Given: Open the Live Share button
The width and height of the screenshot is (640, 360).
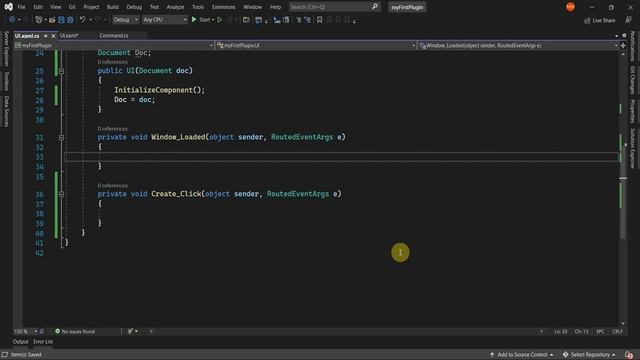Looking at the screenshot, I should coord(600,20).
